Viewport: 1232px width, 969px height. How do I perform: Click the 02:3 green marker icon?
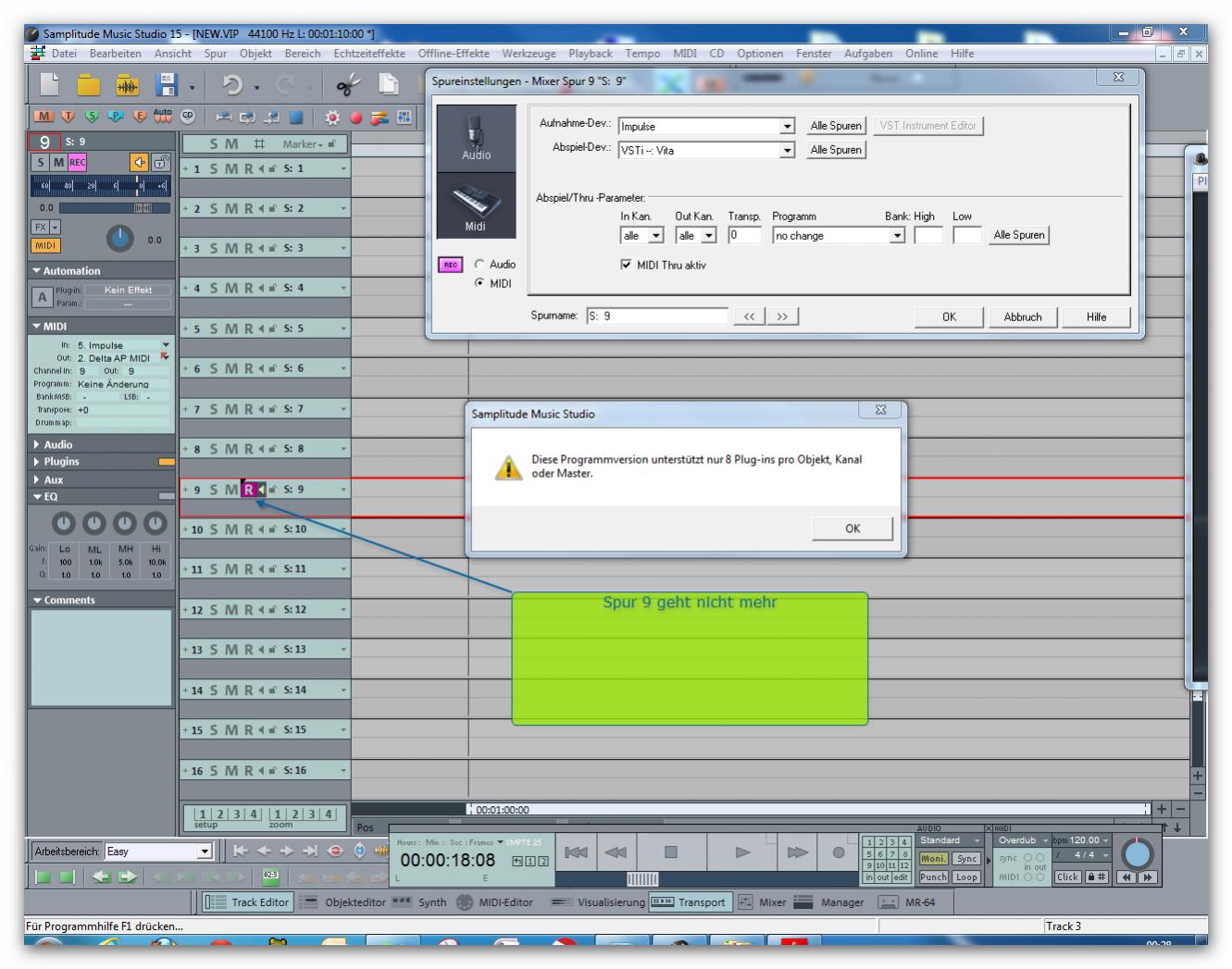pos(270,876)
